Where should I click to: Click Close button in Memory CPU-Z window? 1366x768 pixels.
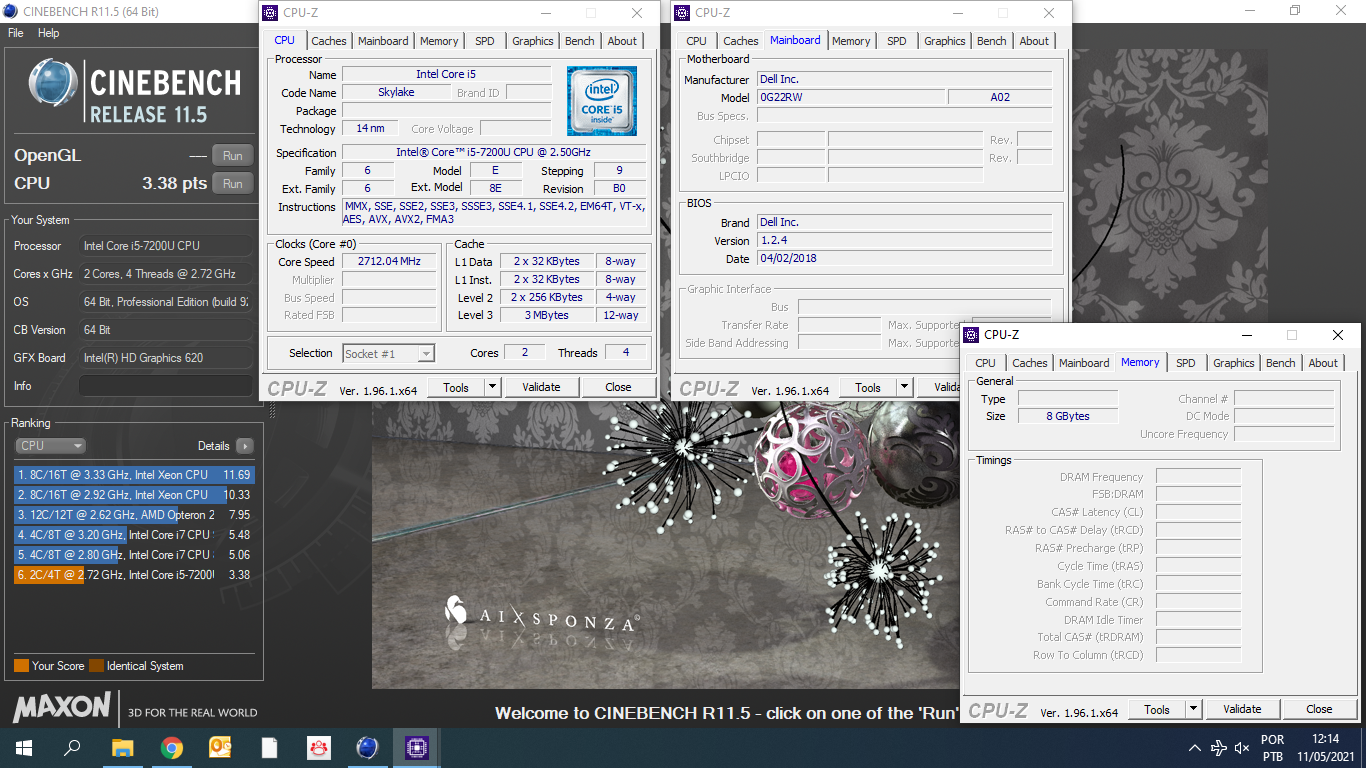pos(1319,709)
